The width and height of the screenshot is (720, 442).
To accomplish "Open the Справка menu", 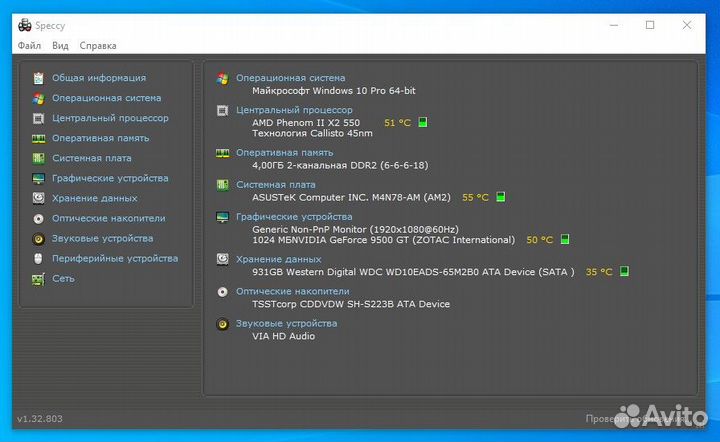I will (98, 45).
